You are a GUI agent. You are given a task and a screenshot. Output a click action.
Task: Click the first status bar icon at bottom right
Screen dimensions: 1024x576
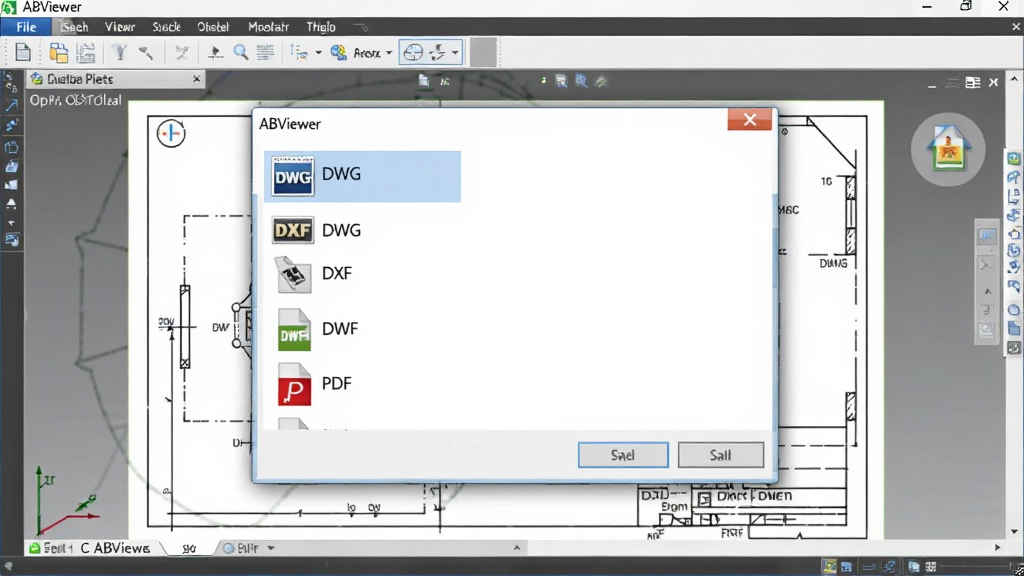[x=829, y=566]
